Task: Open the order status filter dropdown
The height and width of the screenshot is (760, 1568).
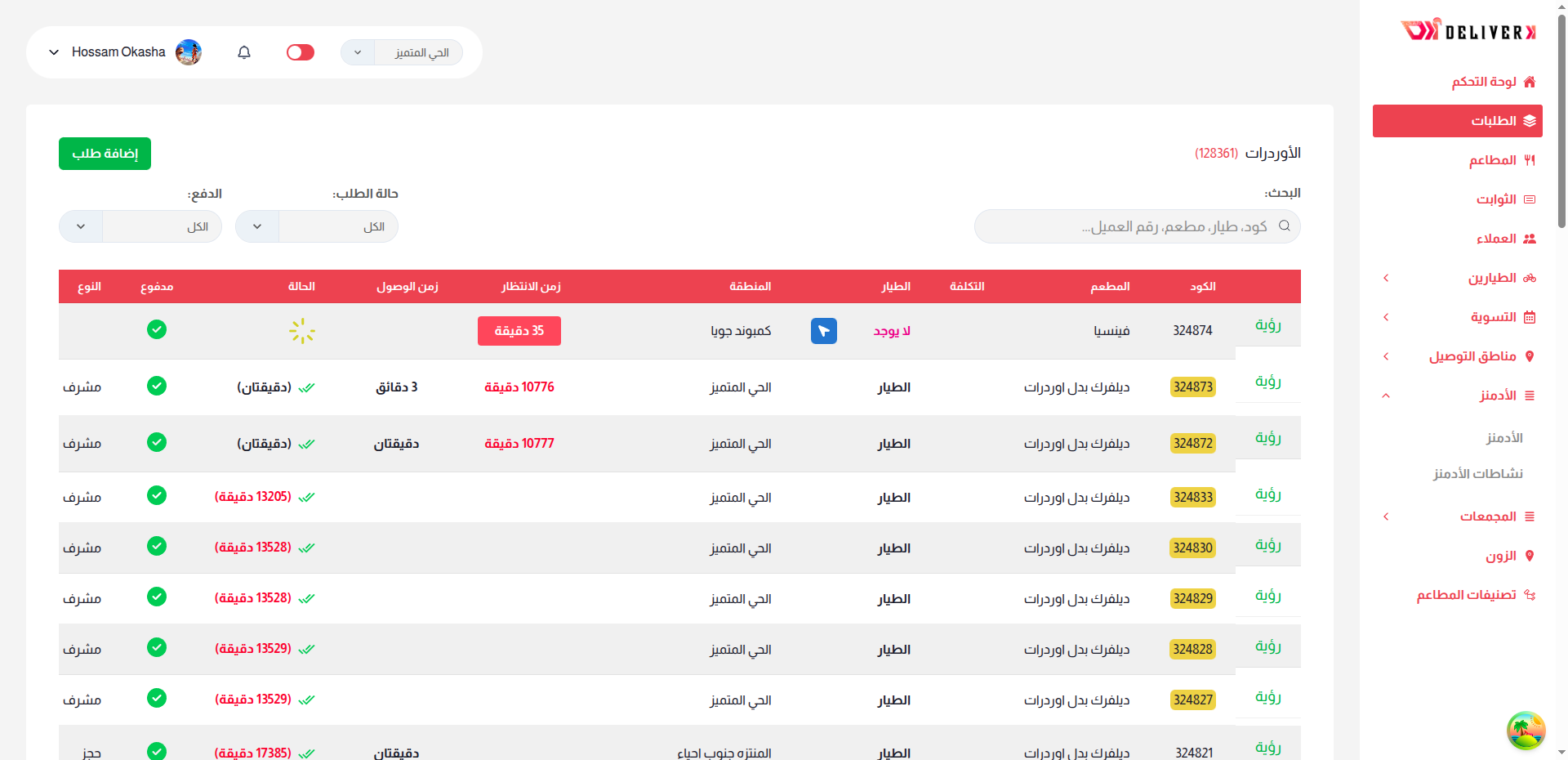Action: point(317,226)
